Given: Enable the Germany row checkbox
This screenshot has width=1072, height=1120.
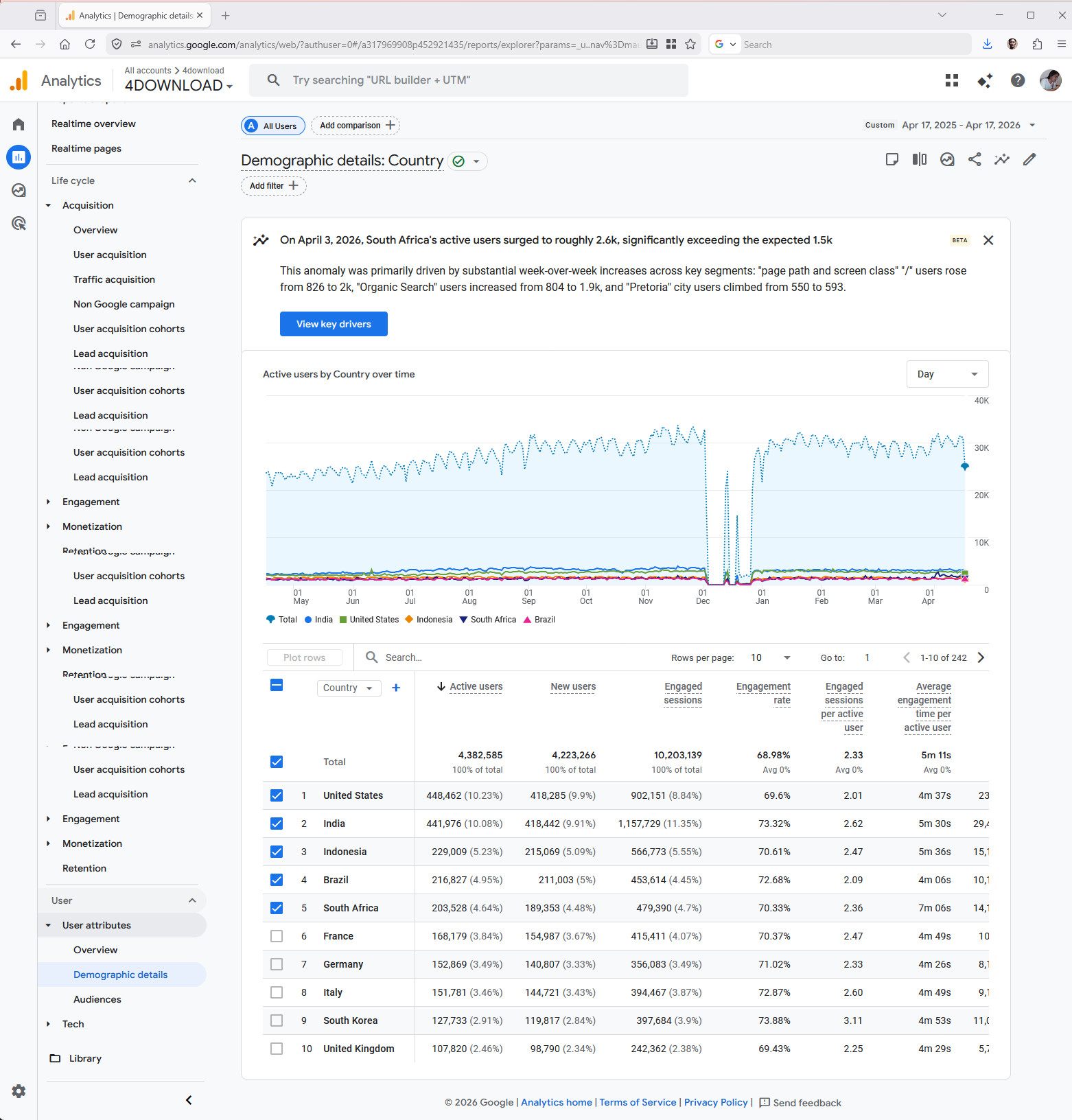Looking at the screenshot, I should coord(277,964).
